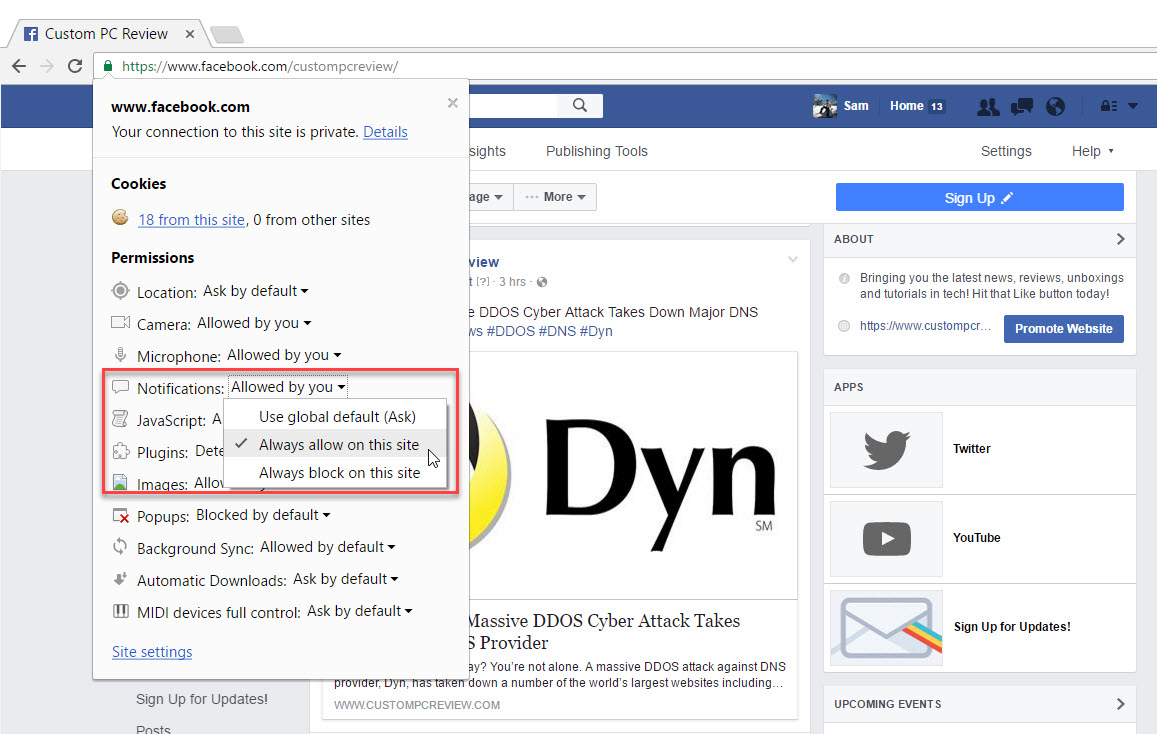Go back with the browser back arrow
The image size is (1157, 734).
19,66
